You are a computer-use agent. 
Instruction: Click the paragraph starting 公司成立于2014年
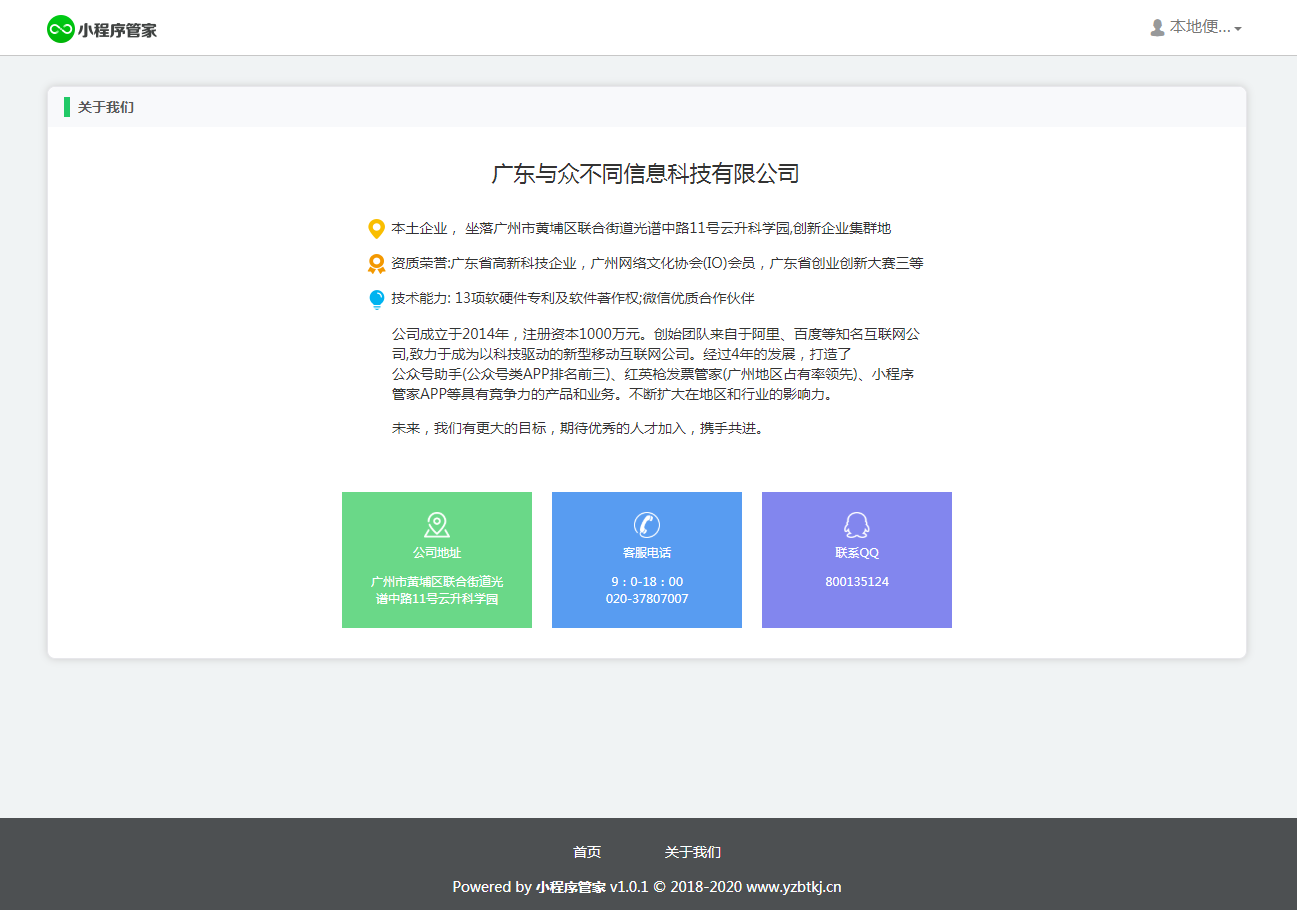[x=656, y=364]
